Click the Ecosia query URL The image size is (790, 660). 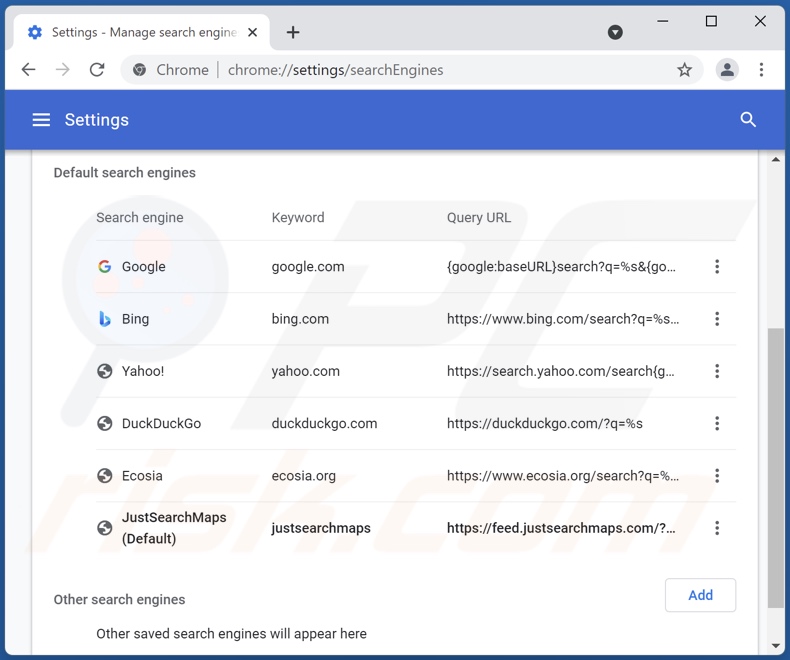tap(563, 476)
